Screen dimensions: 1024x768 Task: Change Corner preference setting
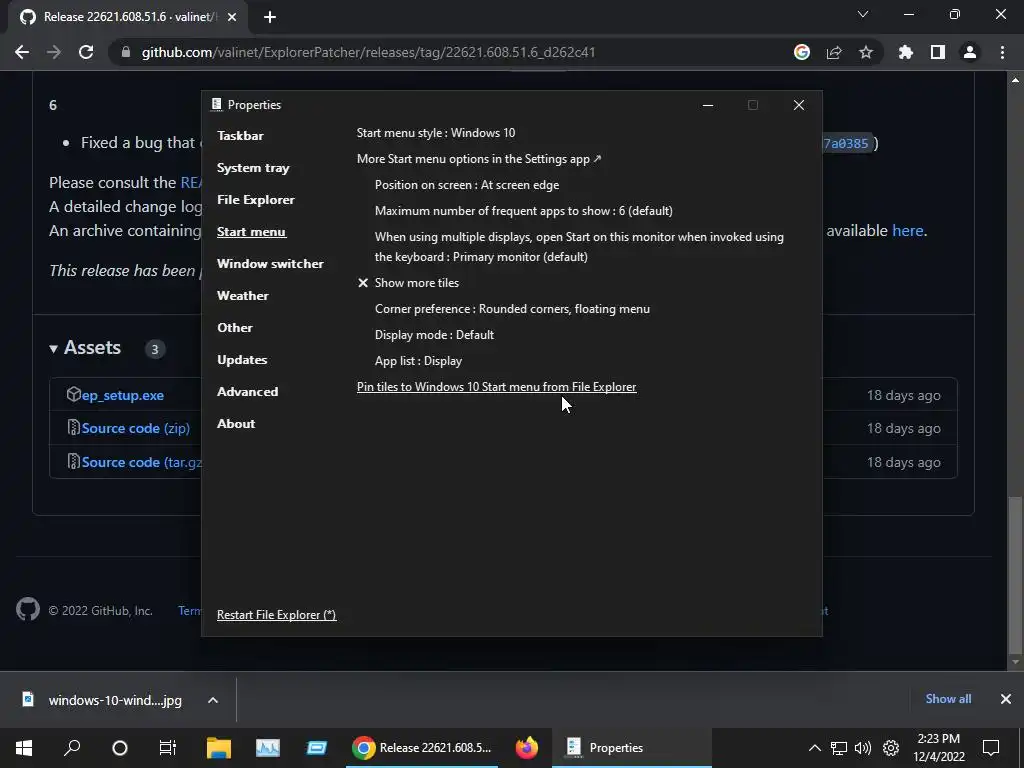(x=512, y=309)
